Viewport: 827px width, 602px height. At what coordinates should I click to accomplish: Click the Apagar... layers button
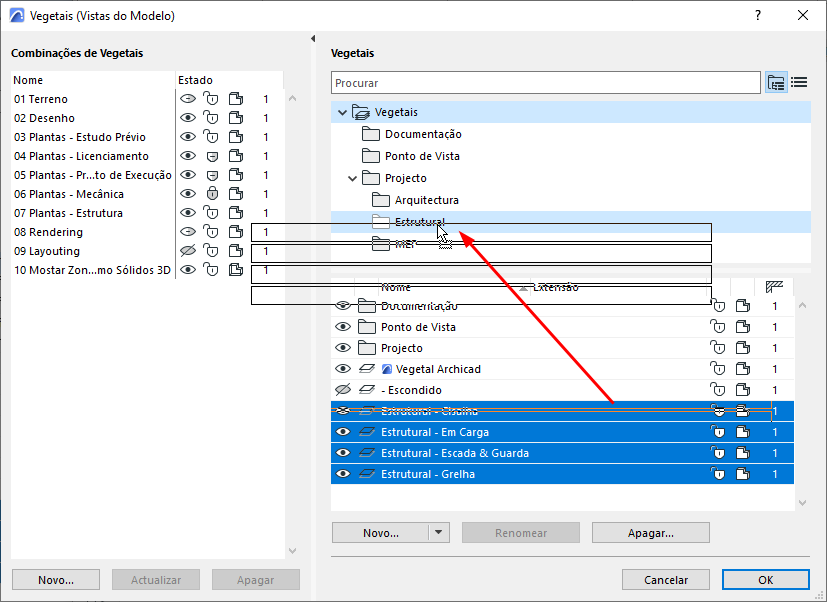coord(650,533)
